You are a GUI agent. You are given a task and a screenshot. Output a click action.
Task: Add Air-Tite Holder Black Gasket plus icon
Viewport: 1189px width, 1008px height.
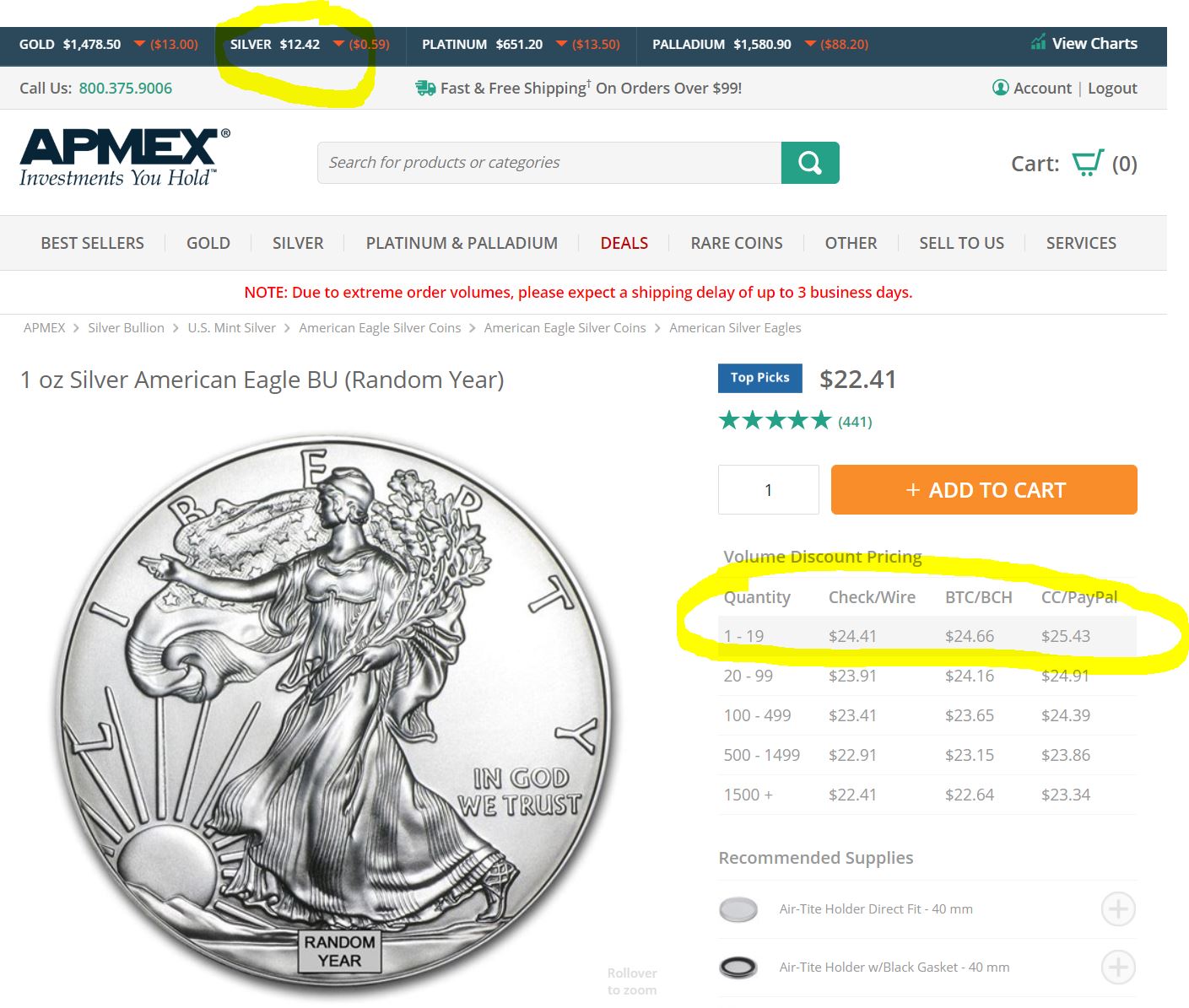[x=1118, y=968]
